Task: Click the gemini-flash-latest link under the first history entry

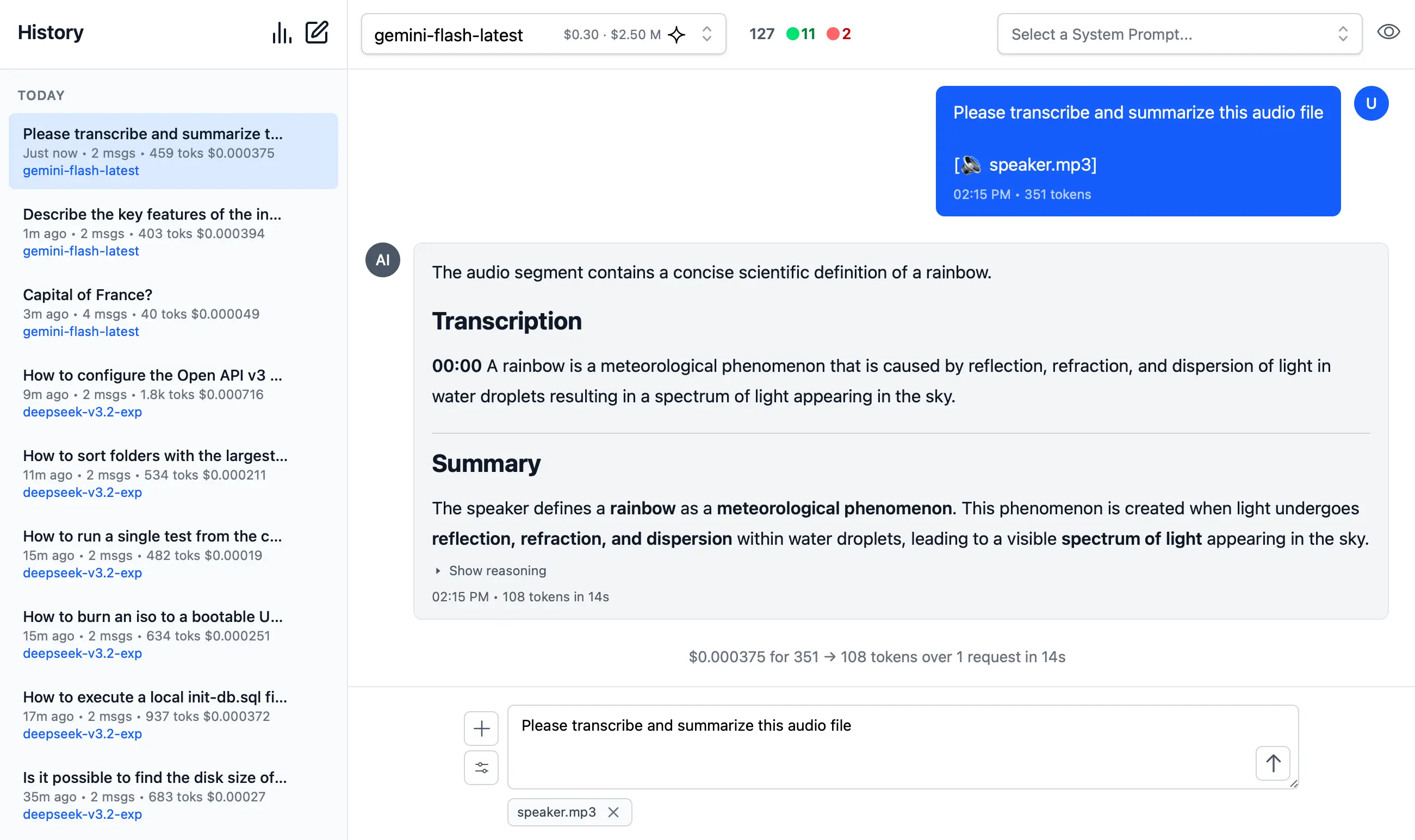Action: [81, 170]
